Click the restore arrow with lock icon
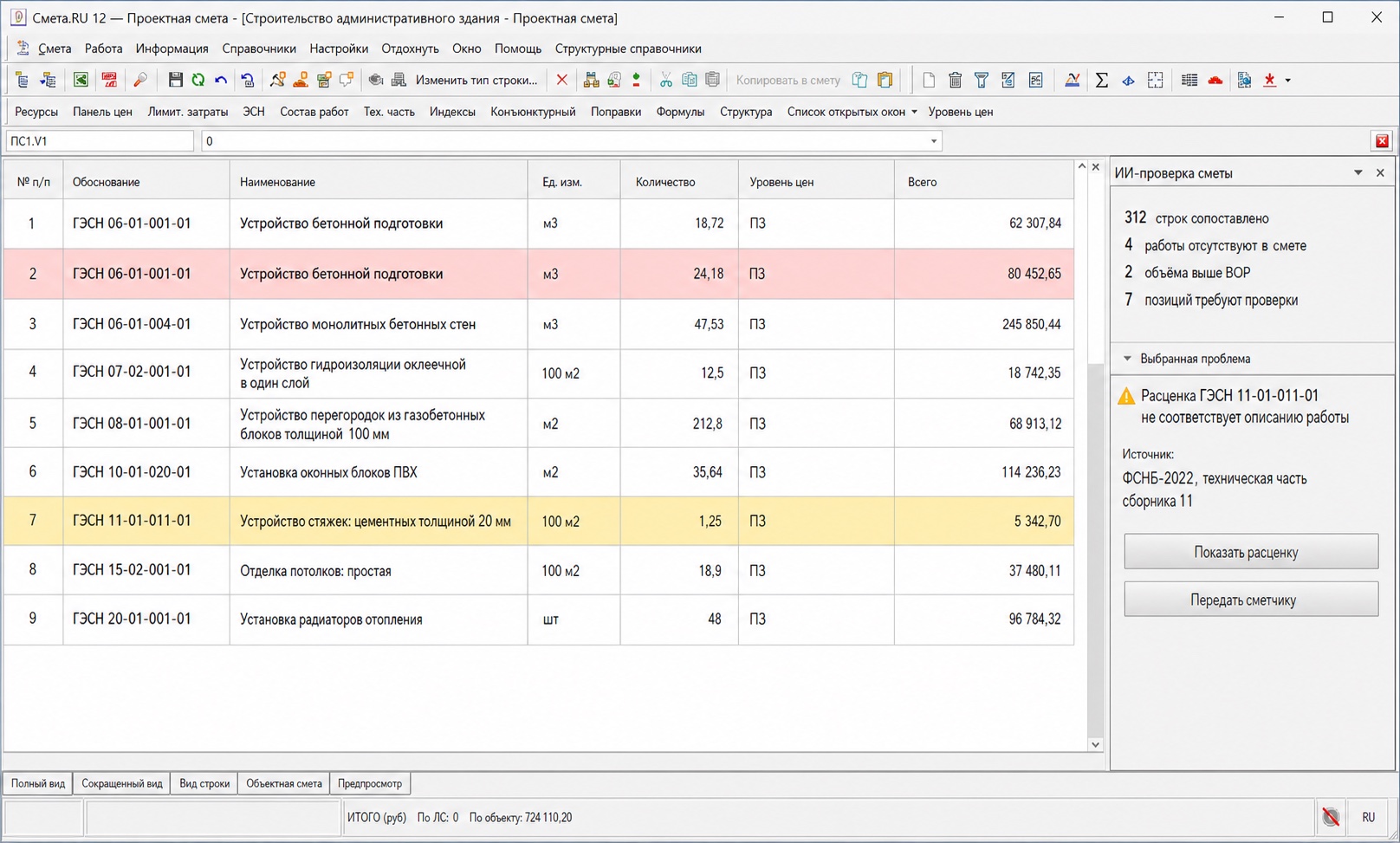Screen dimensions: 1400x843 (x=247, y=80)
